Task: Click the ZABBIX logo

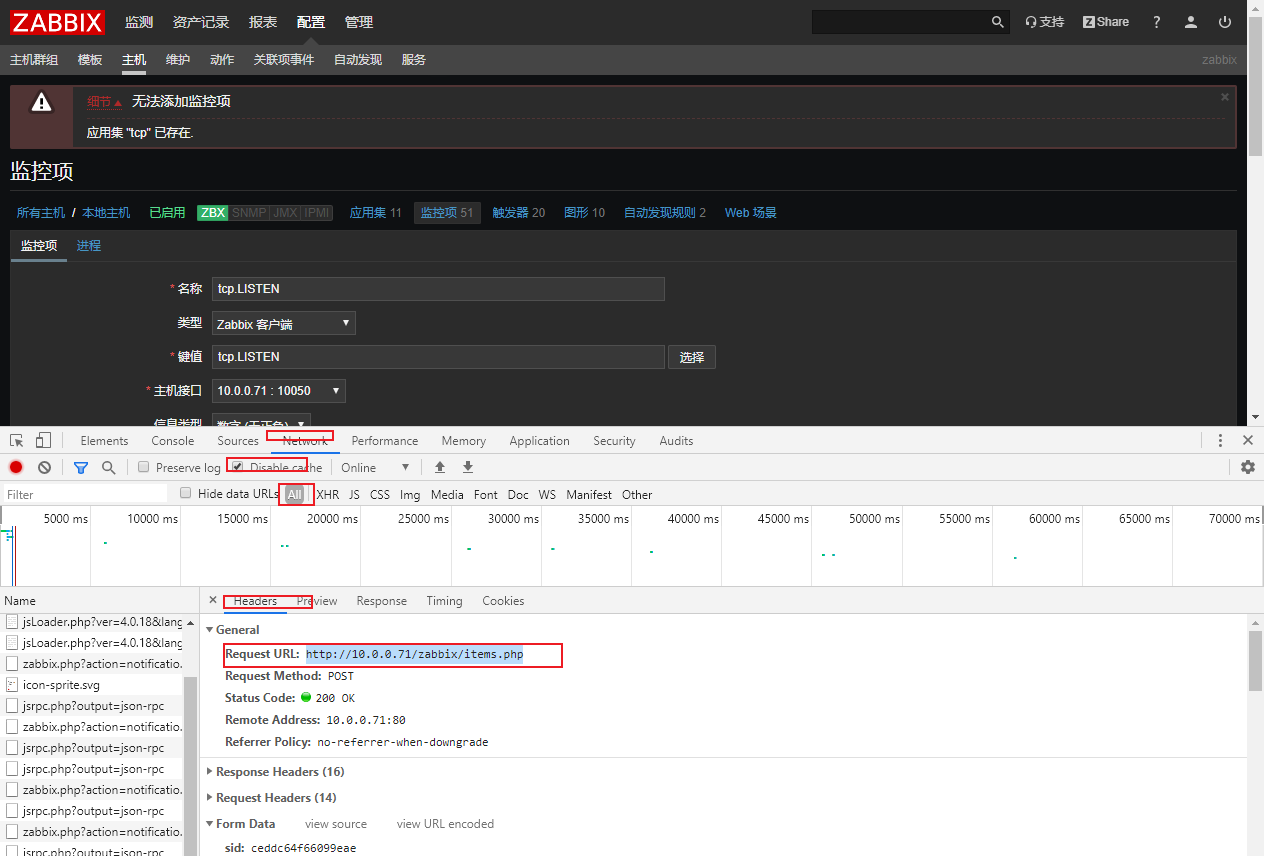Action: (x=58, y=22)
